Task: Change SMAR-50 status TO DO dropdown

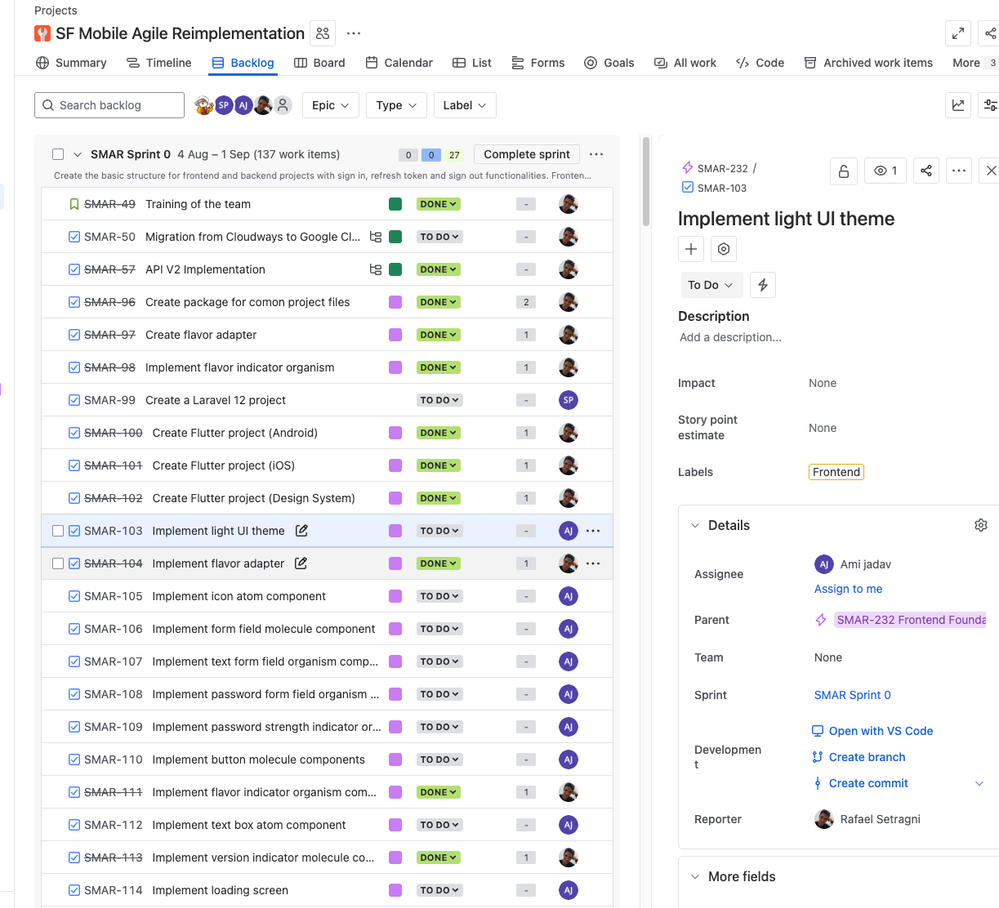Action: 440,237
